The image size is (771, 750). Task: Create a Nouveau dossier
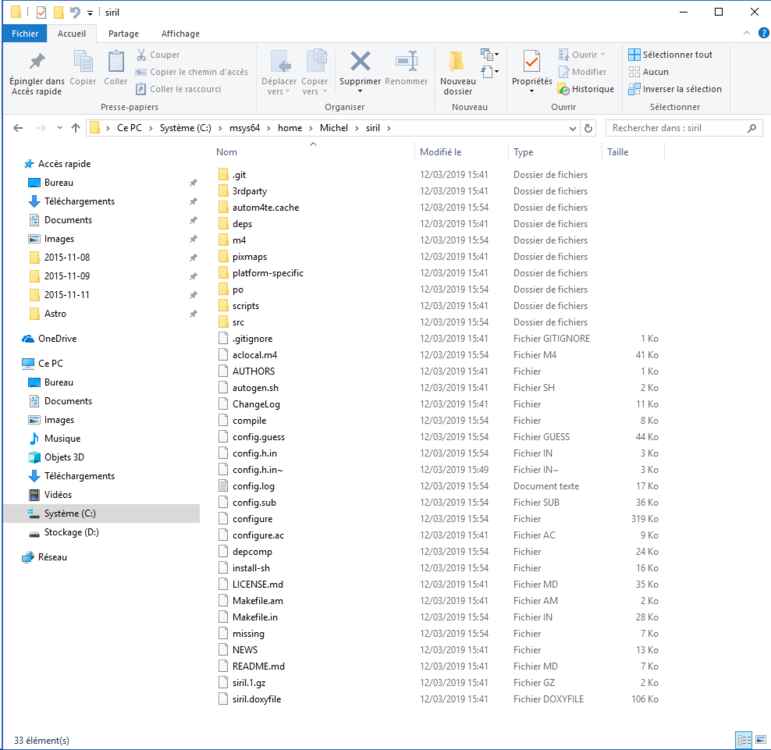(458, 73)
